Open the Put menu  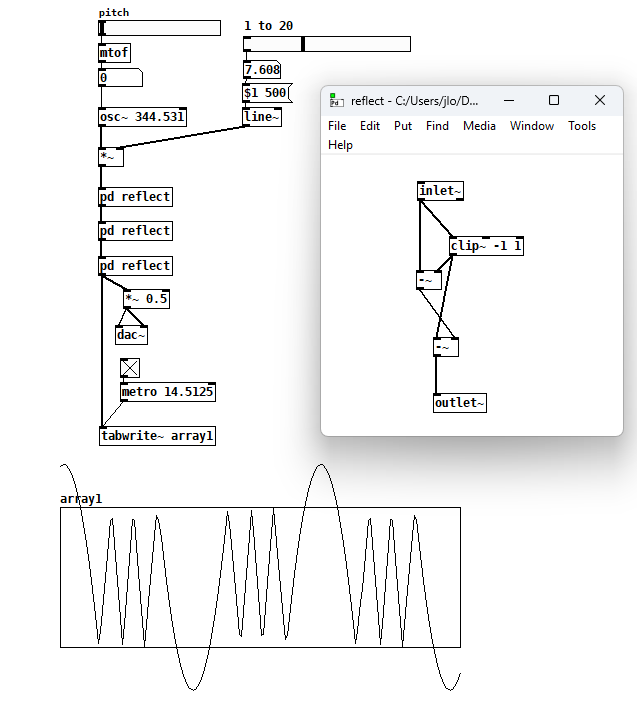click(402, 126)
